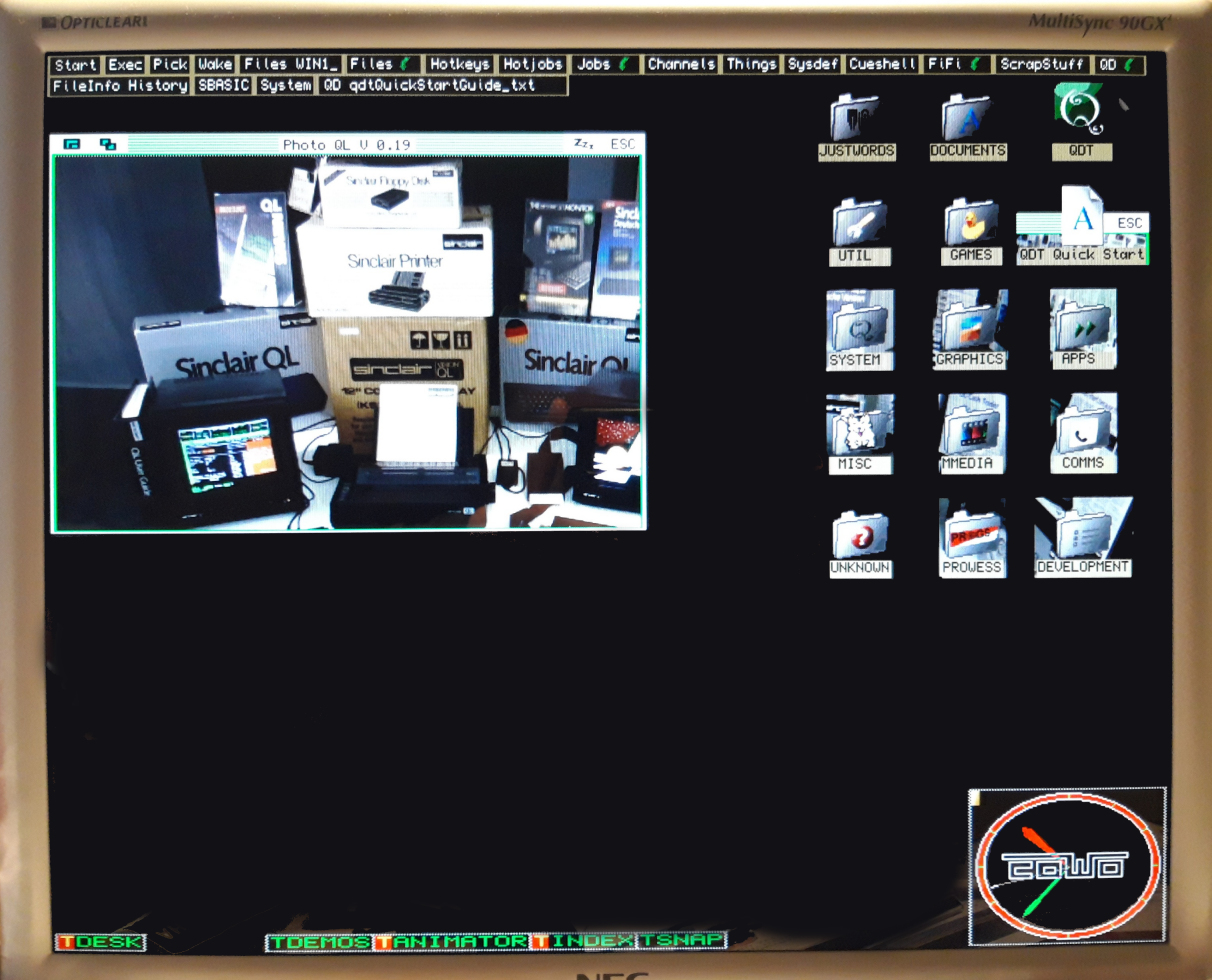The image size is (1212, 980).
Task: Click the TSNAP button
Action: tap(682, 942)
